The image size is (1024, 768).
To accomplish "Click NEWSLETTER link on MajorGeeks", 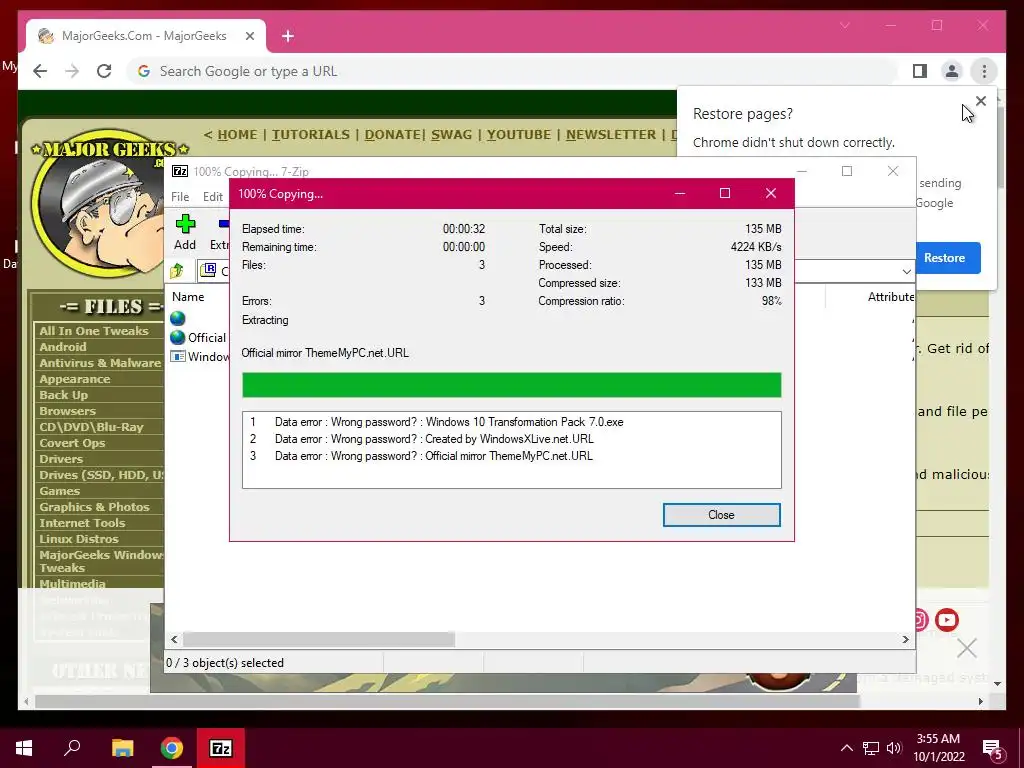I will pyautogui.click(x=611, y=135).
